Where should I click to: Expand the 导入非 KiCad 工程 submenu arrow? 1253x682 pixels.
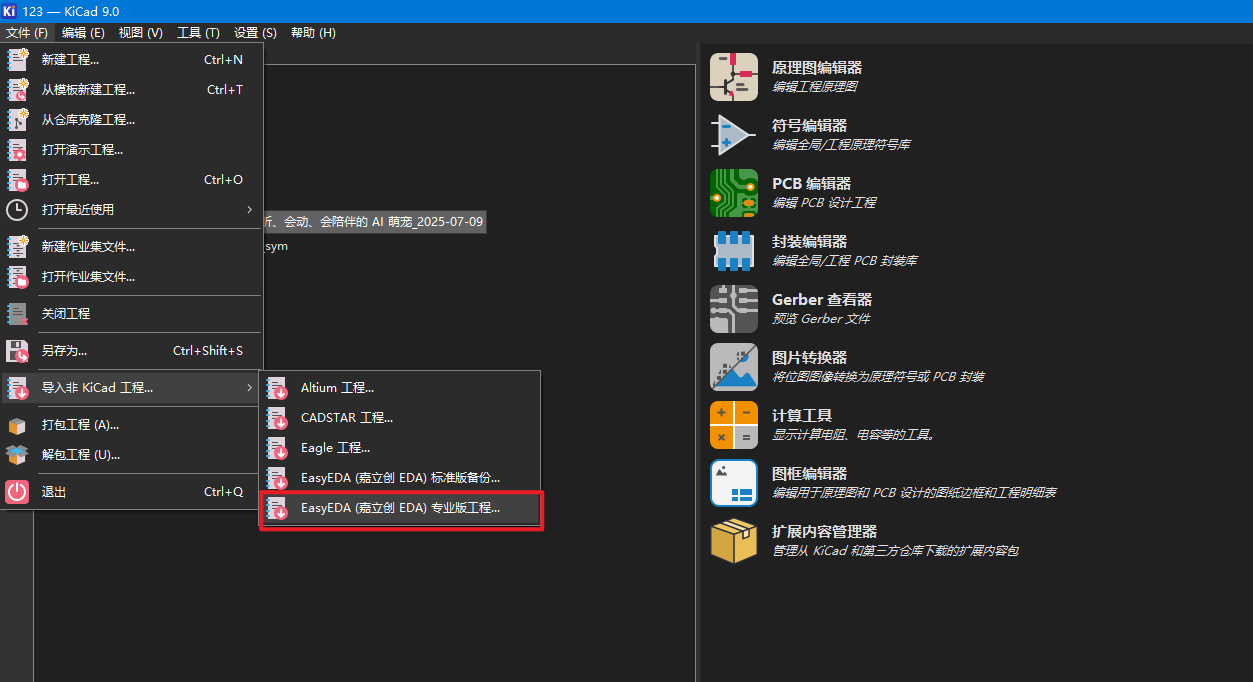pos(250,388)
